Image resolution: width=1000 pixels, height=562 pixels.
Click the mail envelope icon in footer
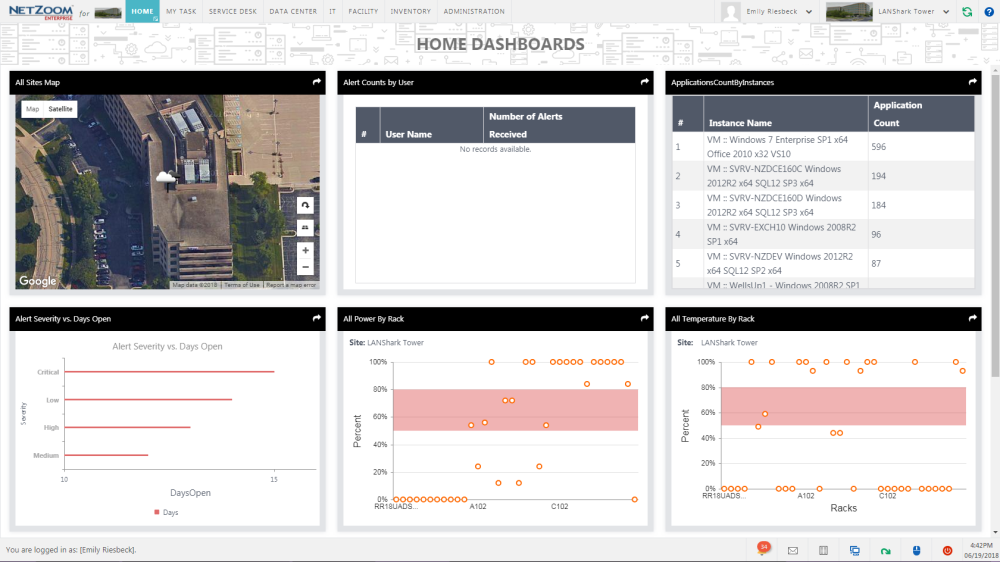[792, 550]
